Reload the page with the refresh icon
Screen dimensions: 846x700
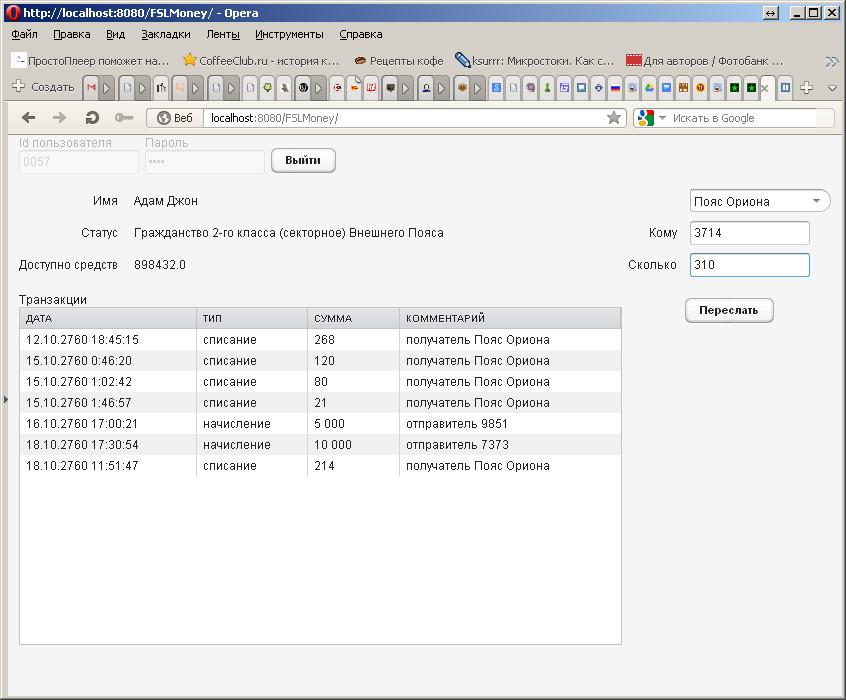tap(92, 118)
